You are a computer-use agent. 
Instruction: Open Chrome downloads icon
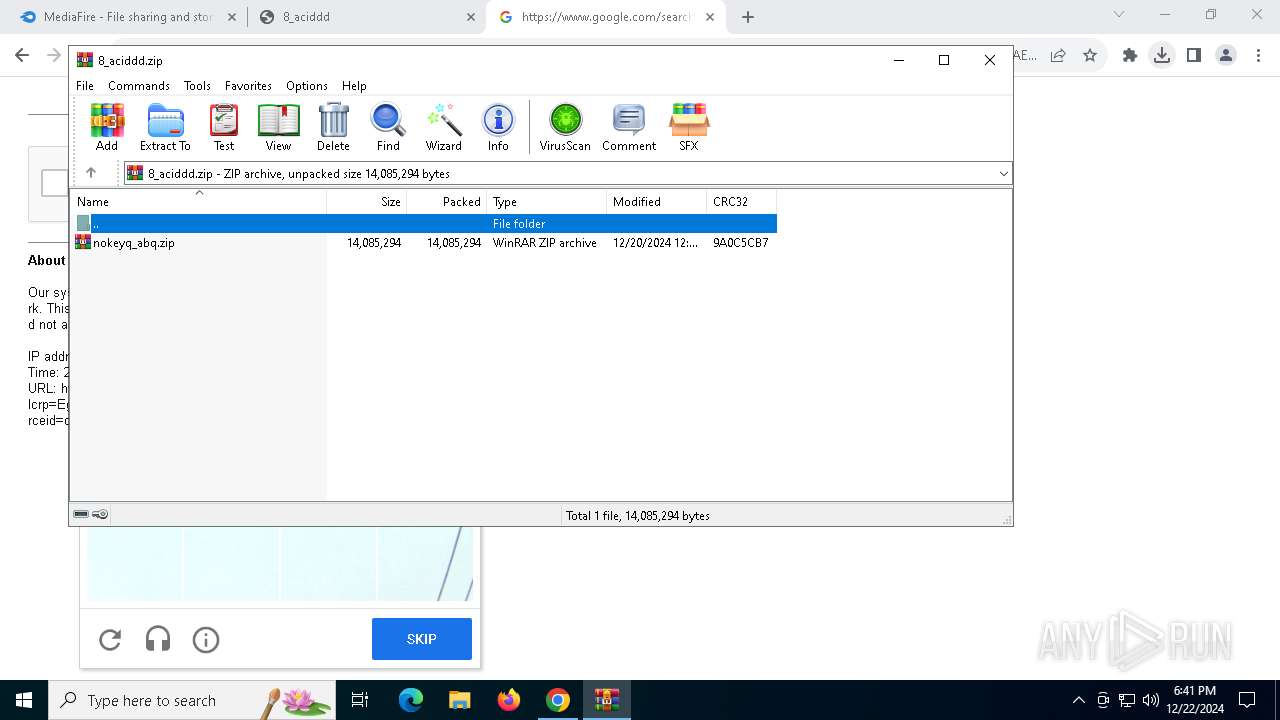1162,56
